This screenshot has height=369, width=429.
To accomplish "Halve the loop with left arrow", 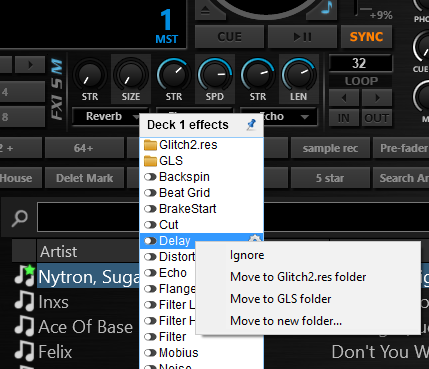I will pyautogui.click(x=344, y=98).
